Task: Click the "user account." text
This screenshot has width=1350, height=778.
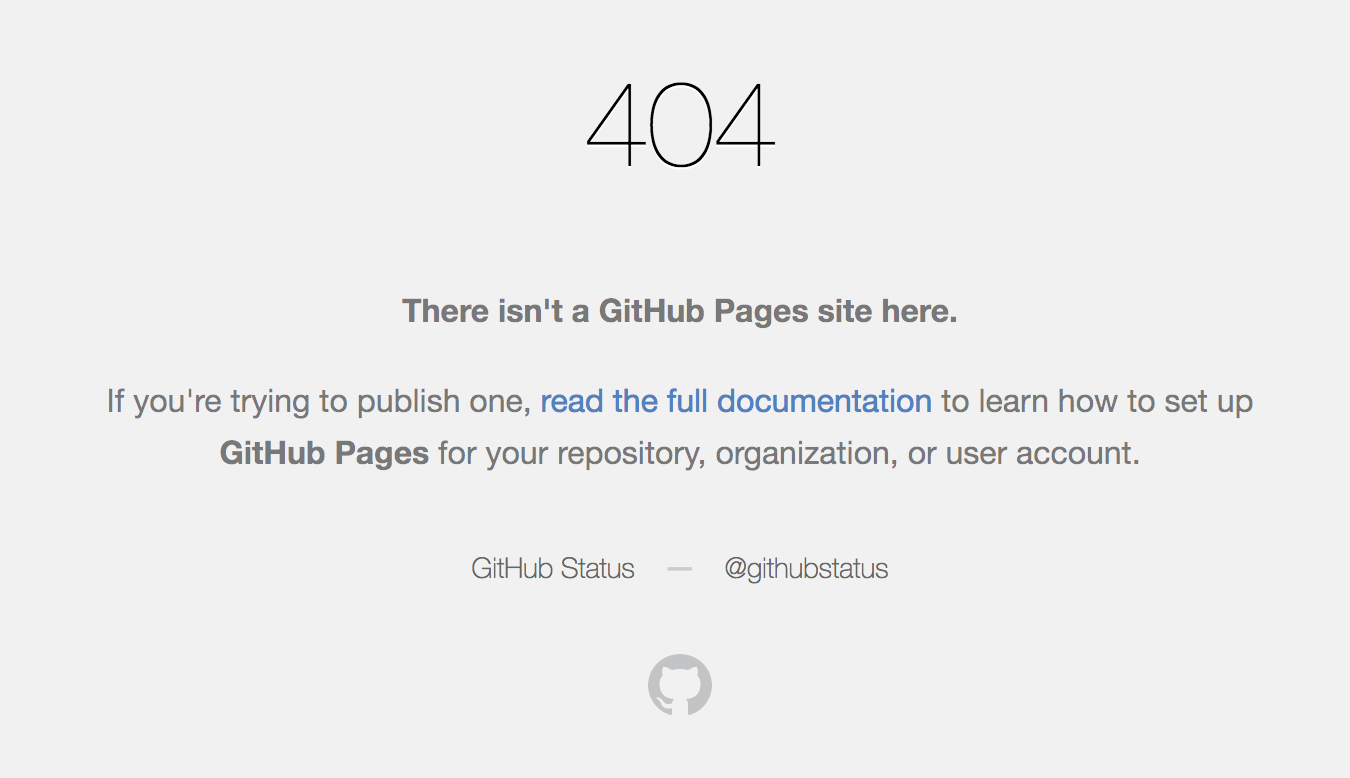Action: 1042,454
